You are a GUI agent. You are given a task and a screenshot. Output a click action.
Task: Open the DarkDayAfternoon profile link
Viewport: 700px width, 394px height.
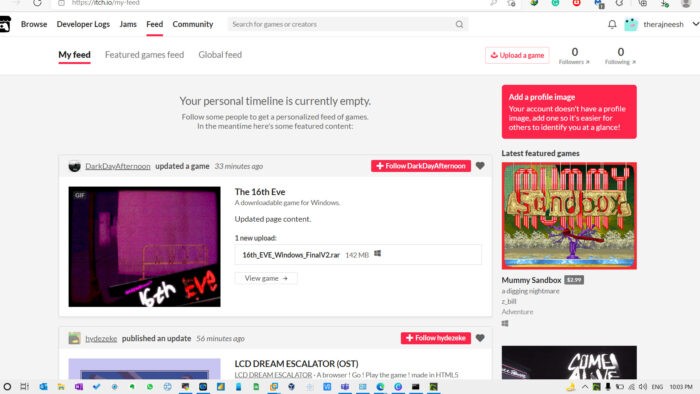(x=118, y=166)
